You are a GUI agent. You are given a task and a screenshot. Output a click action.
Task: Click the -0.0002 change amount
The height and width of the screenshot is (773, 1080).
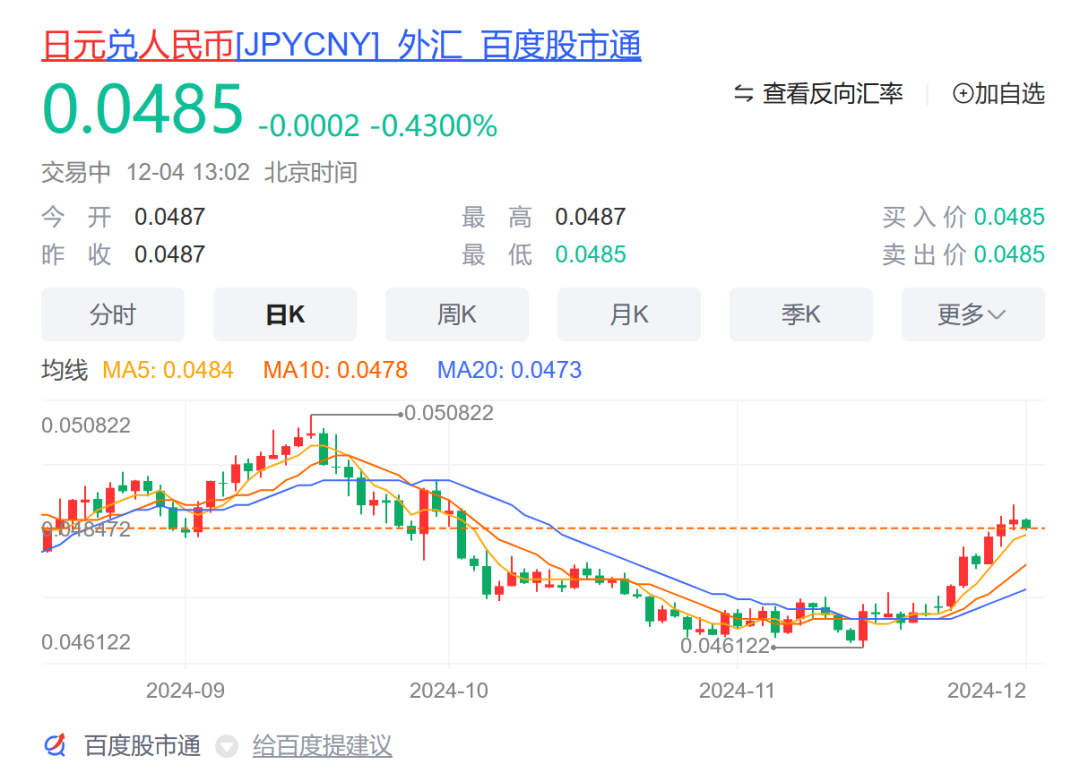pyautogui.click(x=309, y=126)
